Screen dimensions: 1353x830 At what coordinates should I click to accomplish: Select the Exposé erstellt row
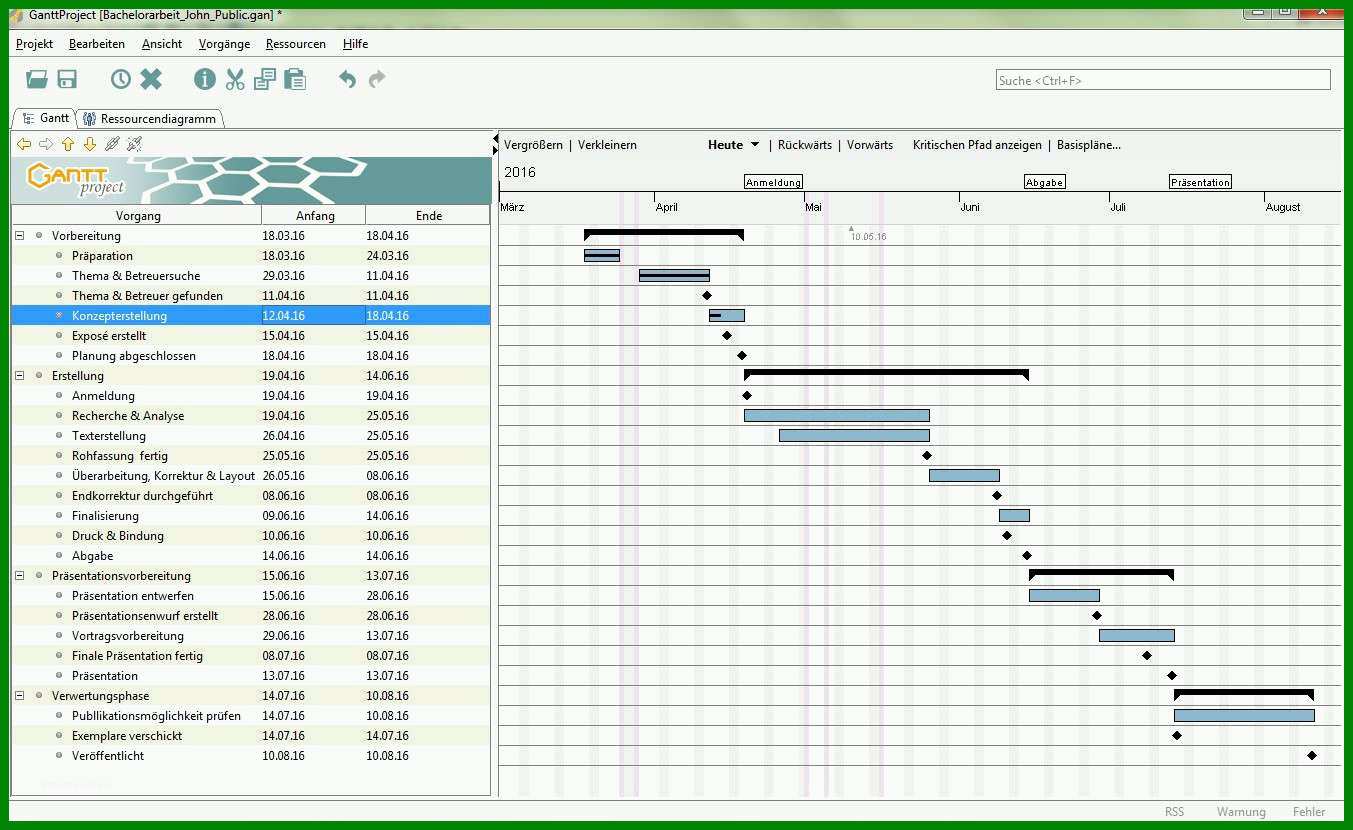(251, 336)
